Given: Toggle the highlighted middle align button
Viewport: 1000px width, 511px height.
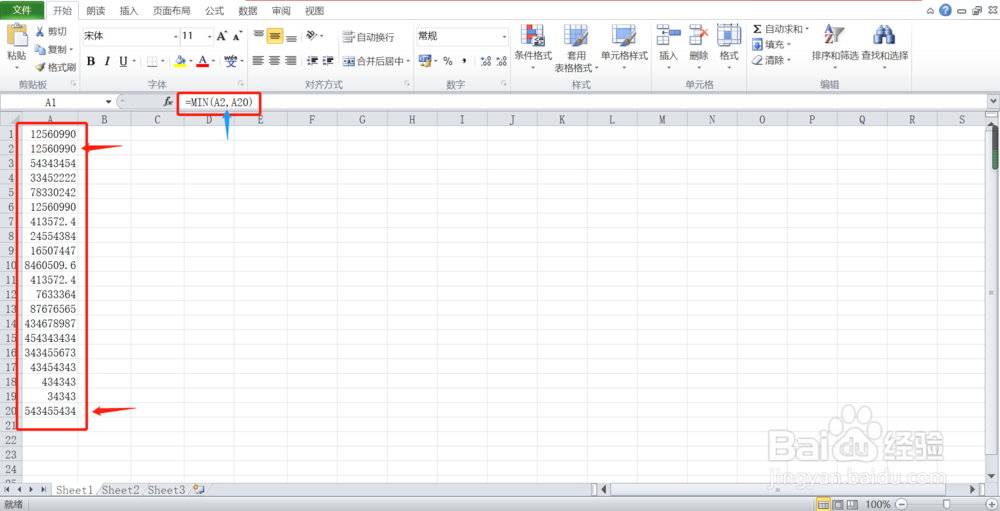Looking at the screenshot, I should [x=275, y=36].
